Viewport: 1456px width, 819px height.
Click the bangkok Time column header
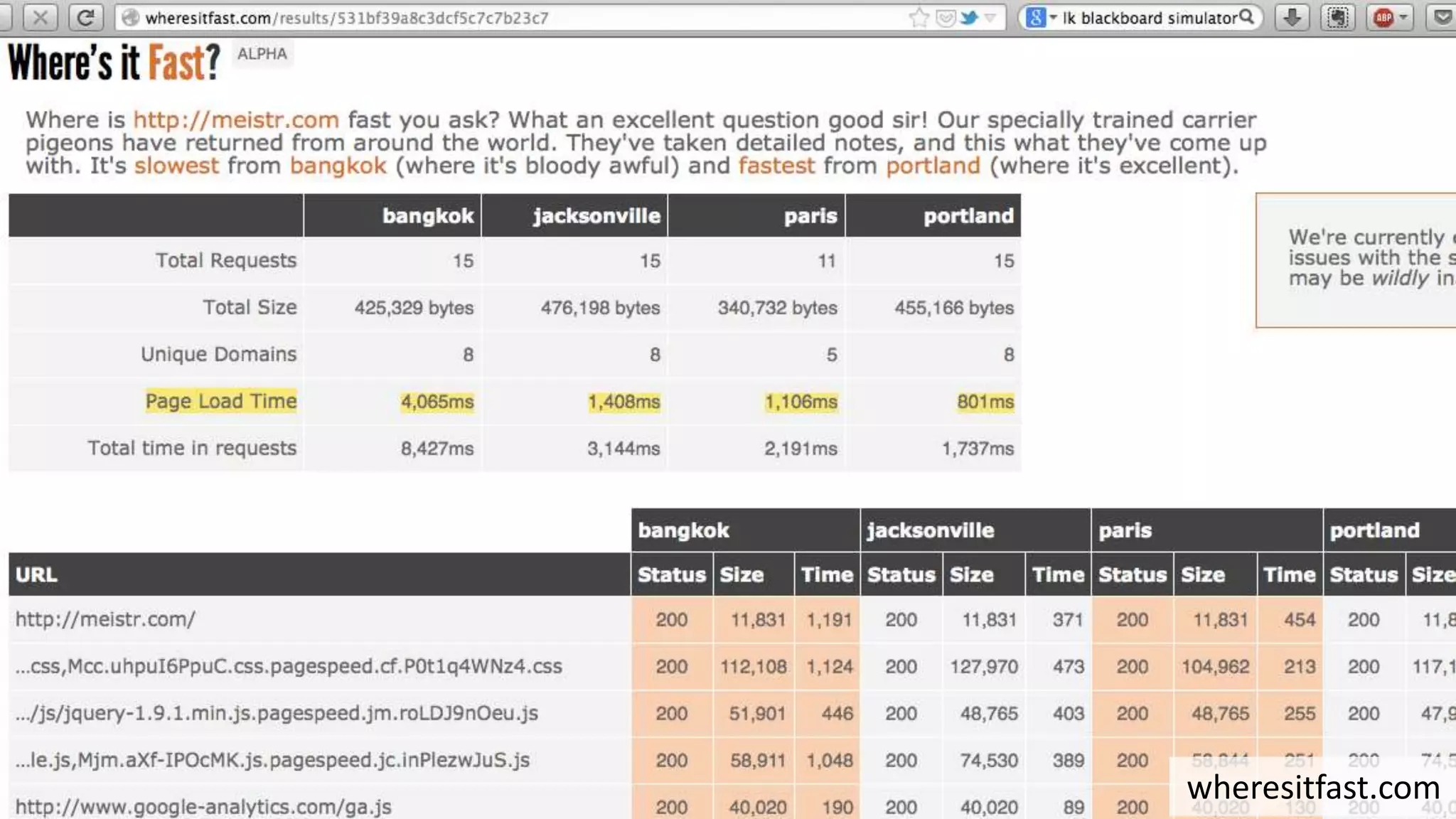click(x=827, y=574)
